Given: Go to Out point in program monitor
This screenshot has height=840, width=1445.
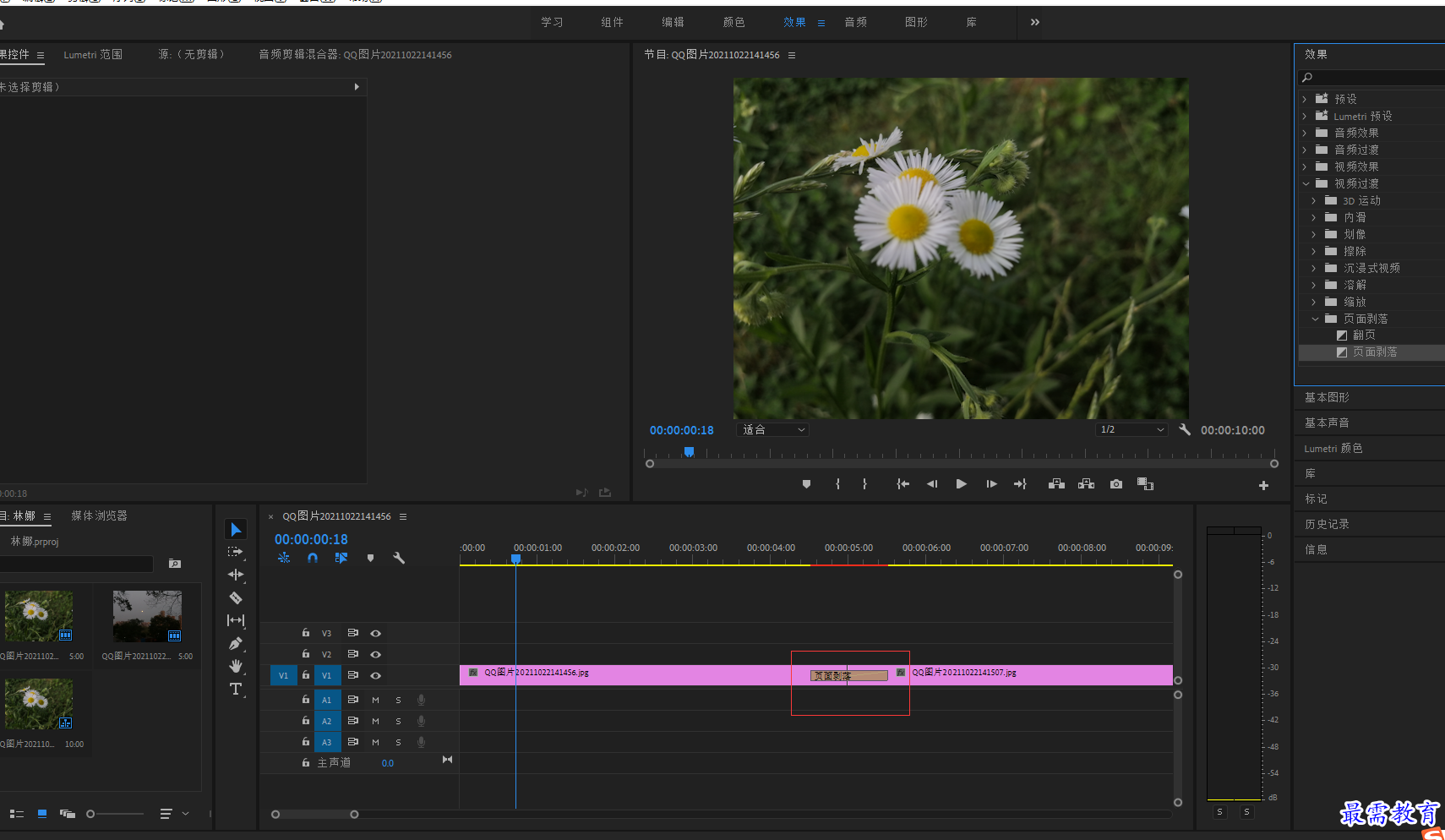Looking at the screenshot, I should click(1020, 484).
